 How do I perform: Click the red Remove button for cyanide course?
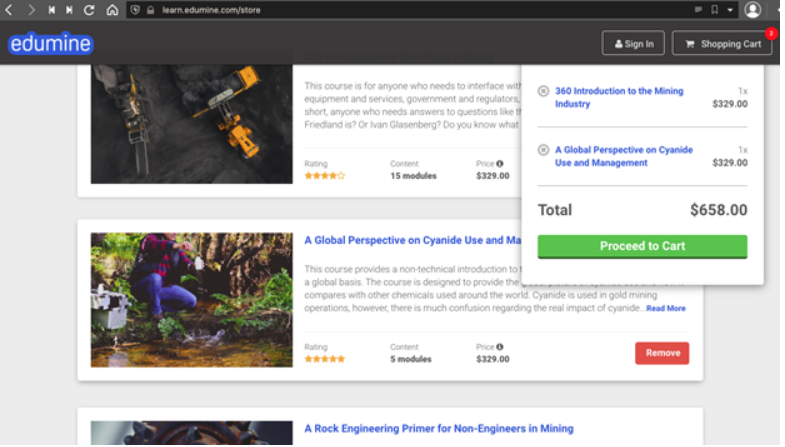click(x=662, y=353)
